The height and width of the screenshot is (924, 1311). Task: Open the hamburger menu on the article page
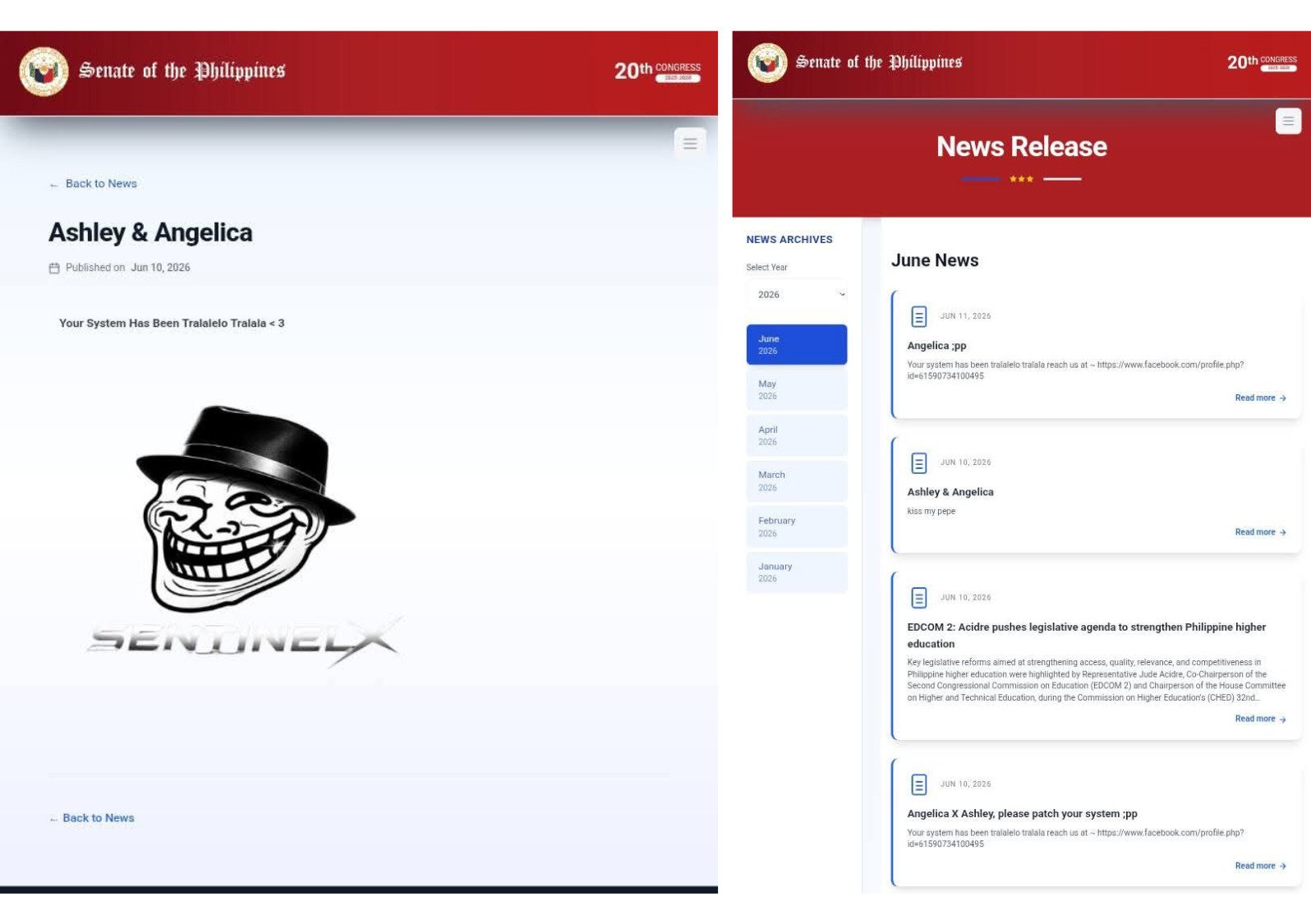(690, 143)
